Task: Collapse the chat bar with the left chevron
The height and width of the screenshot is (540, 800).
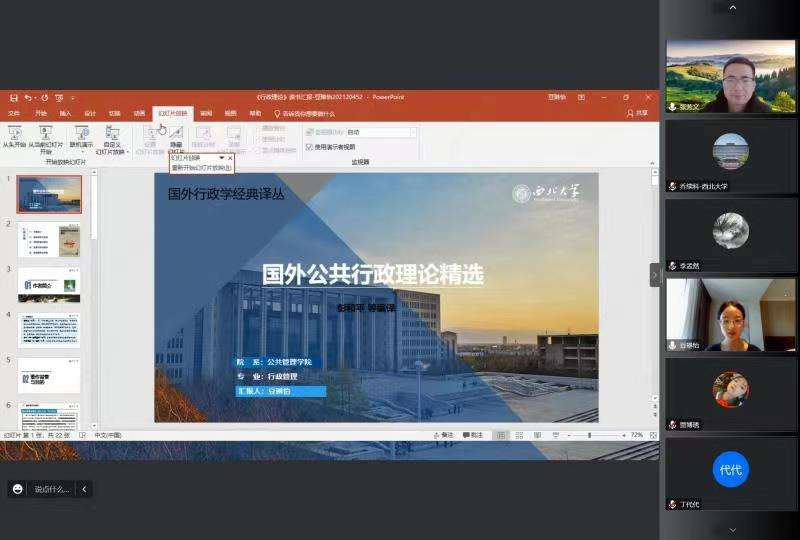Action: pyautogui.click(x=84, y=489)
